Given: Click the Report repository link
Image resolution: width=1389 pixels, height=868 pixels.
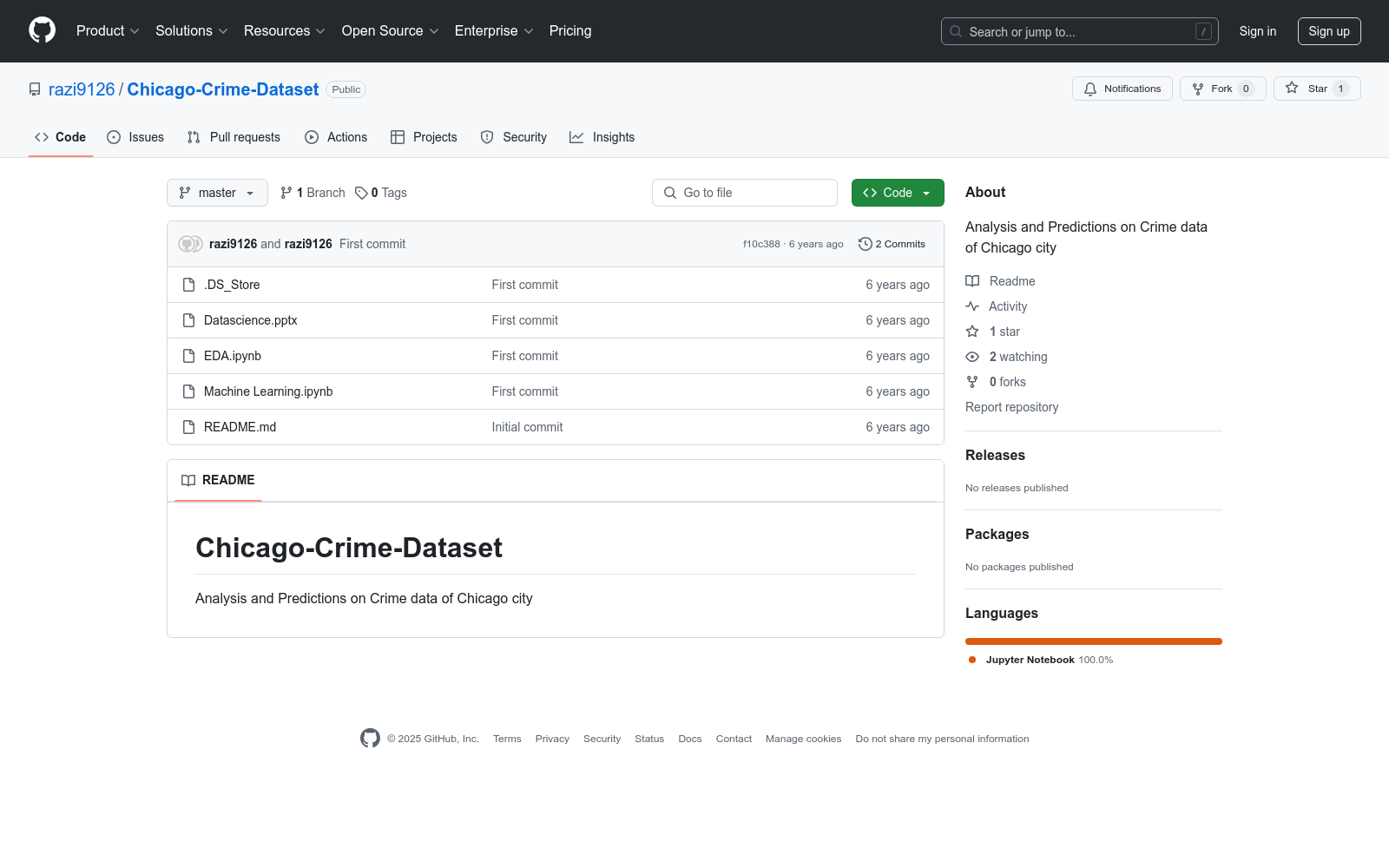Looking at the screenshot, I should (1011, 407).
